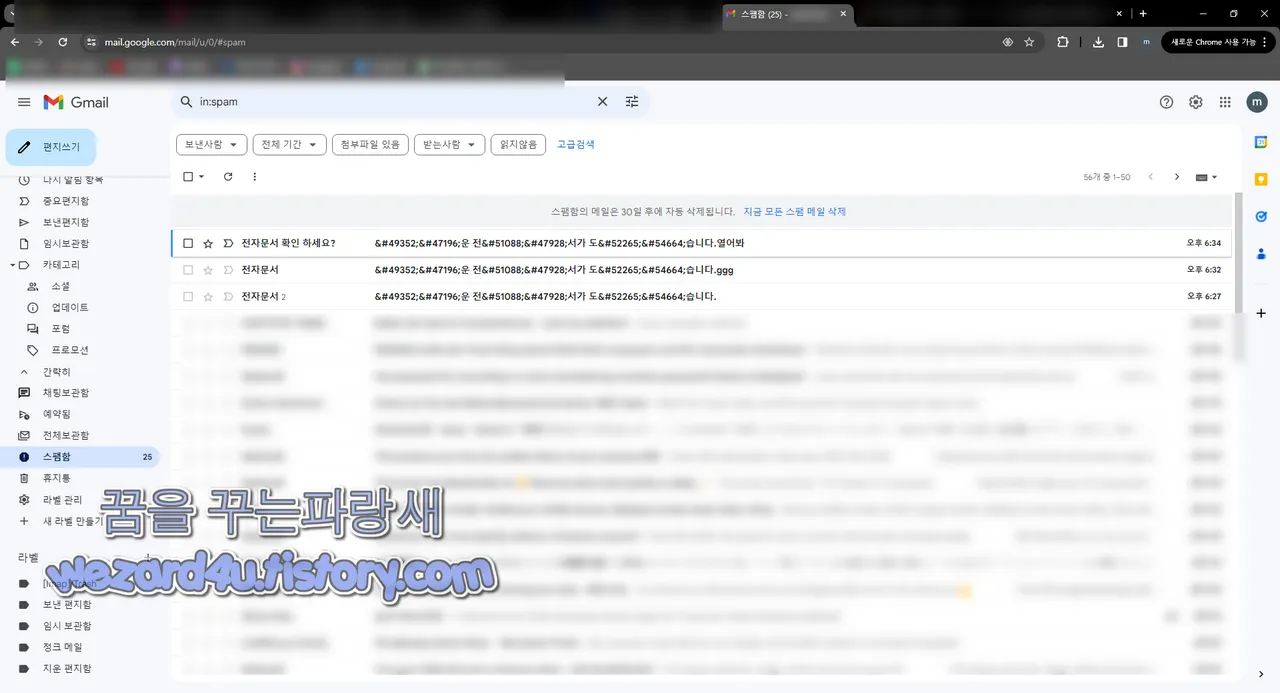Collapse the 카테고리 section
Image resolution: width=1280 pixels, height=693 pixels.
click(12, 265)
